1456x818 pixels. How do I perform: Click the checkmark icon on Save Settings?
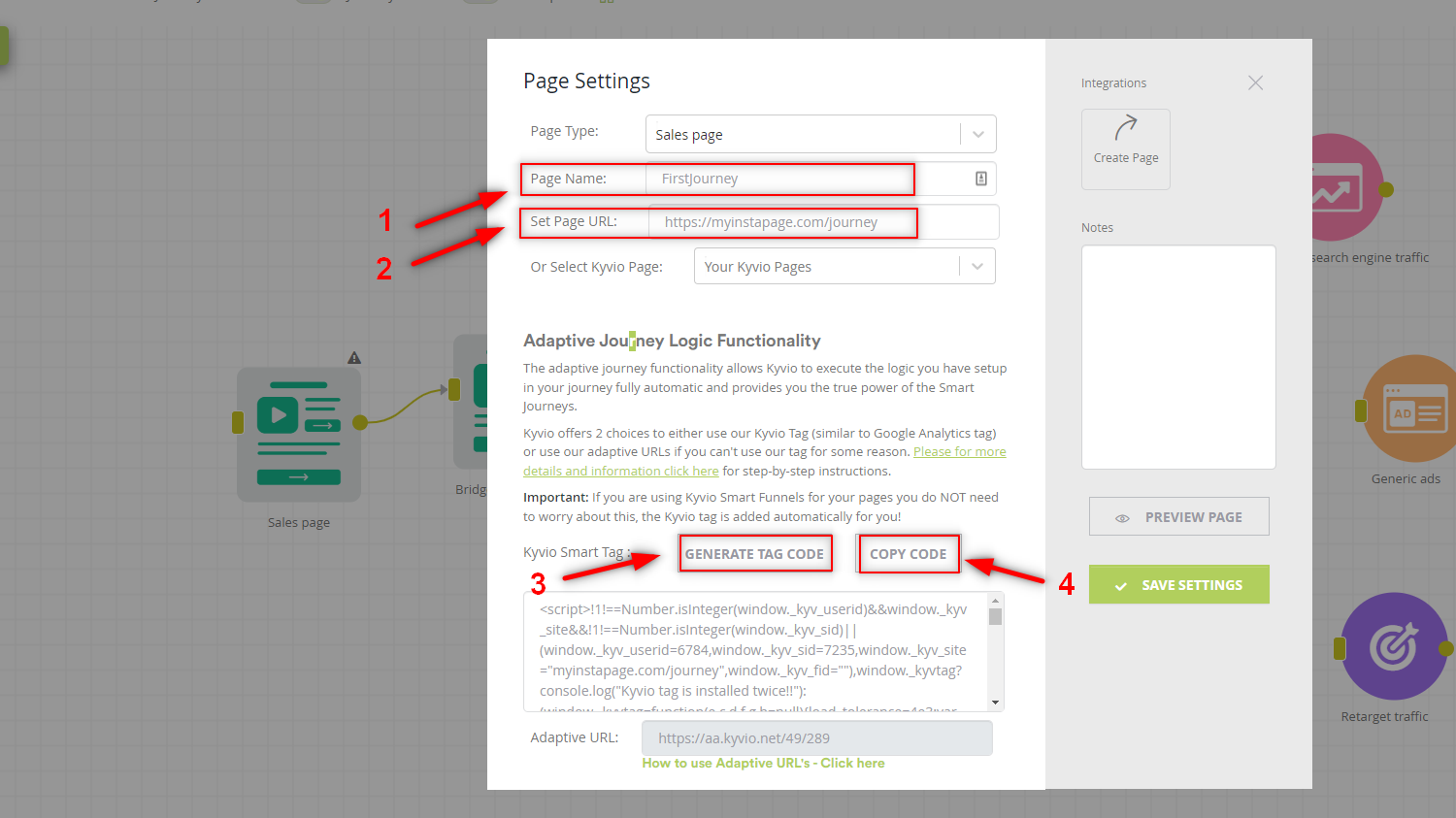pyautogui.click(x=1121, y=586)
